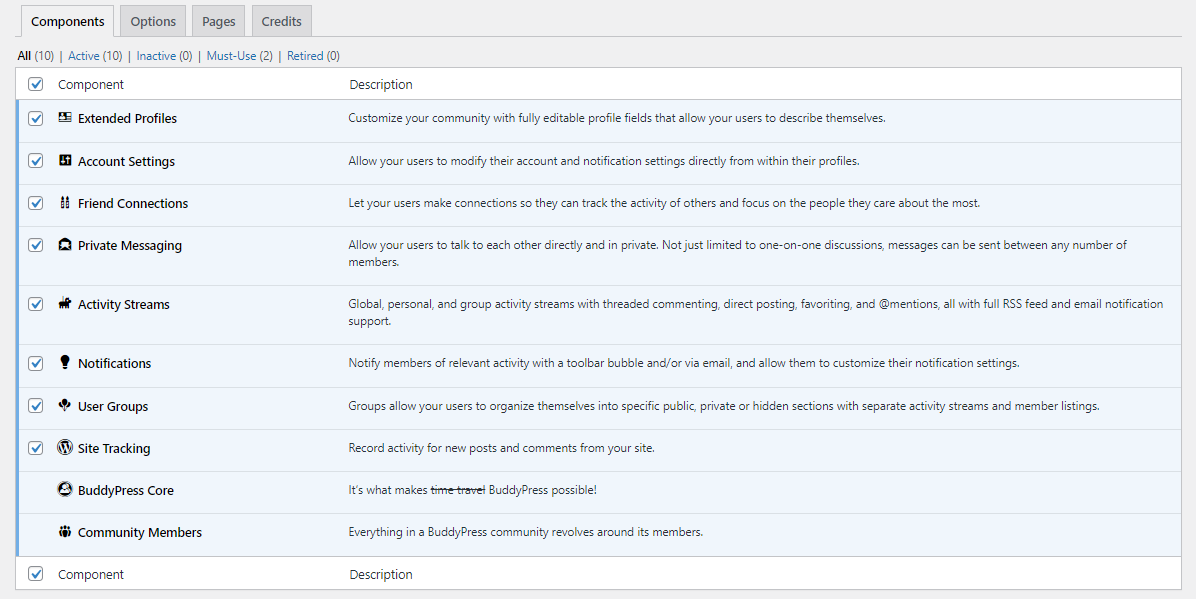Click the Component header in top row
The height and width of the screenshot is (599, 1196).
tap(91, 84)
